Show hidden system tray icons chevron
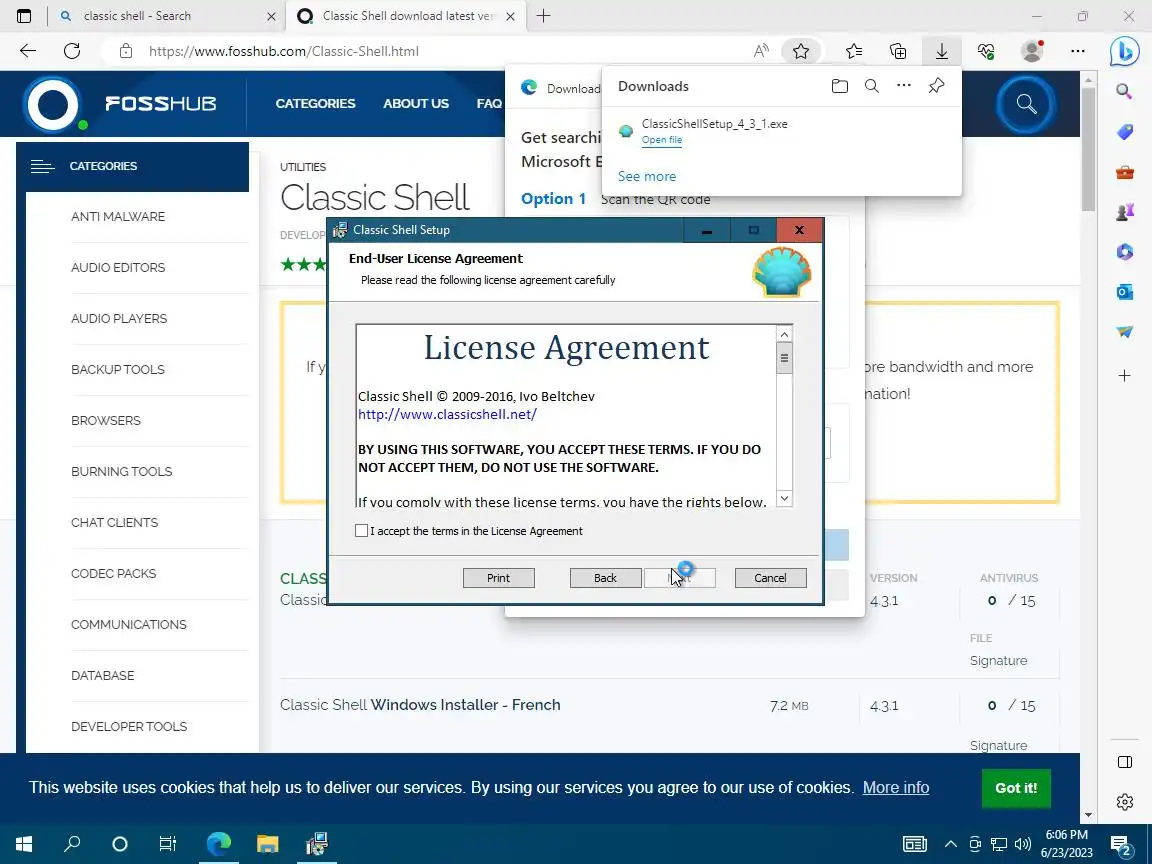This screenshot has height=864, width=1152. coord(950,843)
